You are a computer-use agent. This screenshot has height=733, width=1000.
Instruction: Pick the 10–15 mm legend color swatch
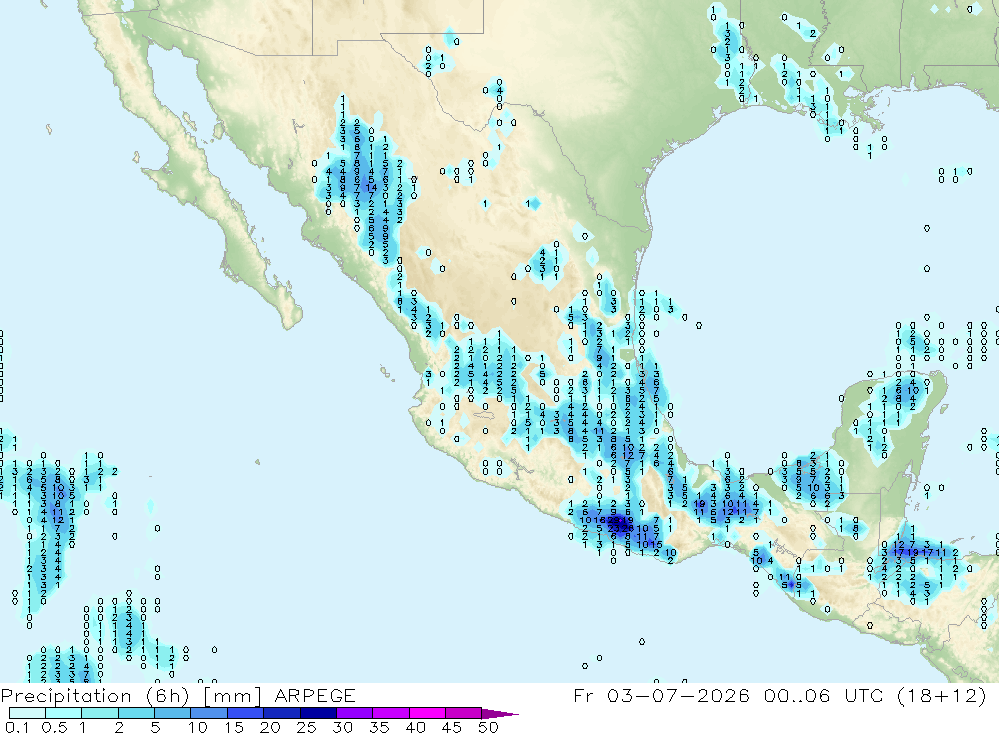[209, 713]
